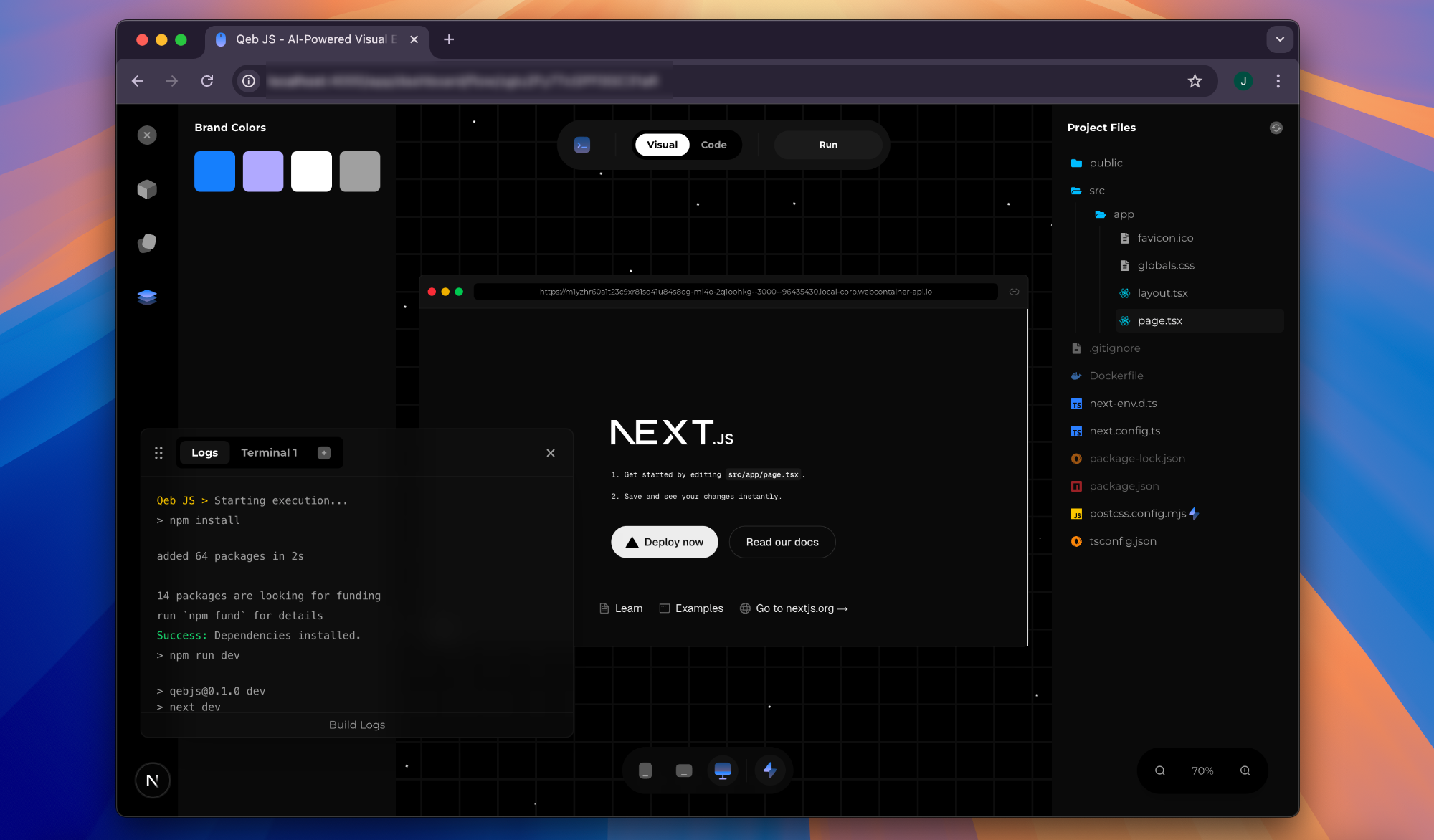Reload the browser page
1434x840 pixels.
207,81
